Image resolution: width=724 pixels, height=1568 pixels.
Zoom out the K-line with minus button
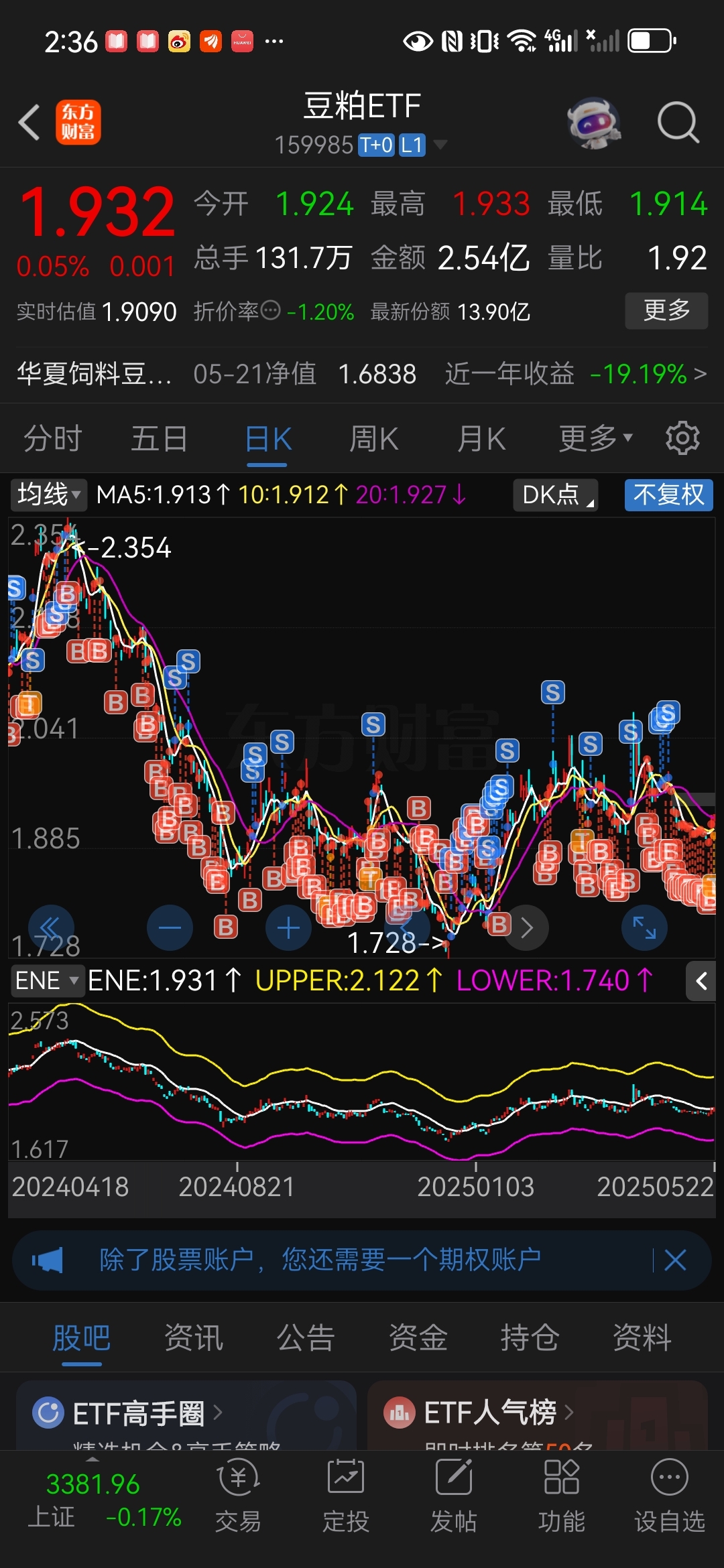[x=170, y=927]
